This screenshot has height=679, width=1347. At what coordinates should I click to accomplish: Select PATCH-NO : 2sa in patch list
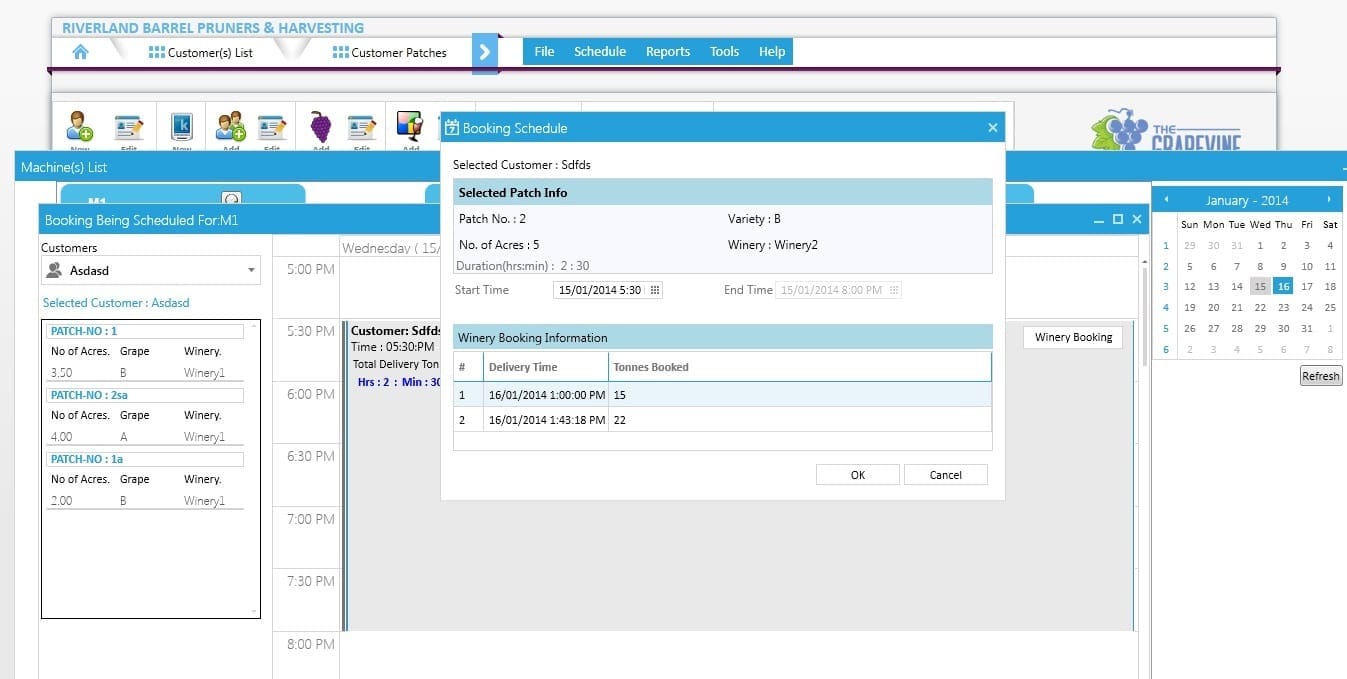click(x=146, y=395)
